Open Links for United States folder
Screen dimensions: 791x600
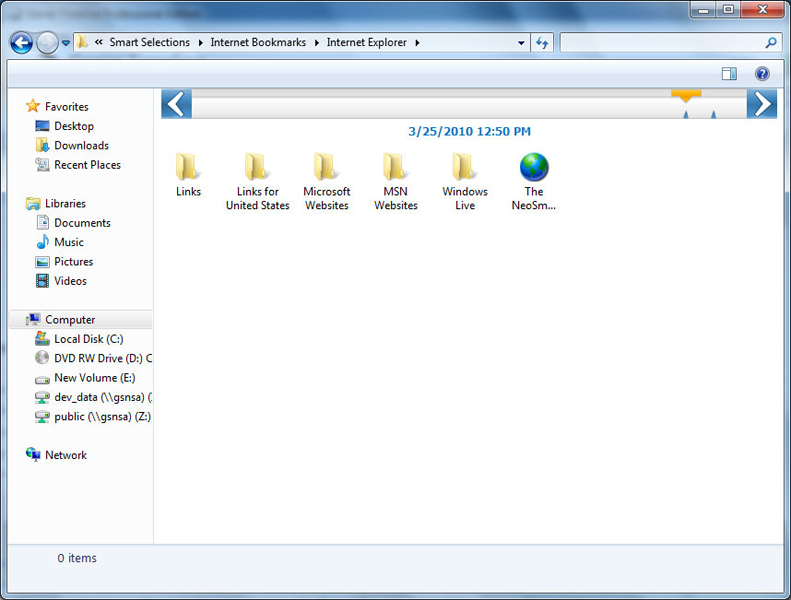[x=257, y=182]
